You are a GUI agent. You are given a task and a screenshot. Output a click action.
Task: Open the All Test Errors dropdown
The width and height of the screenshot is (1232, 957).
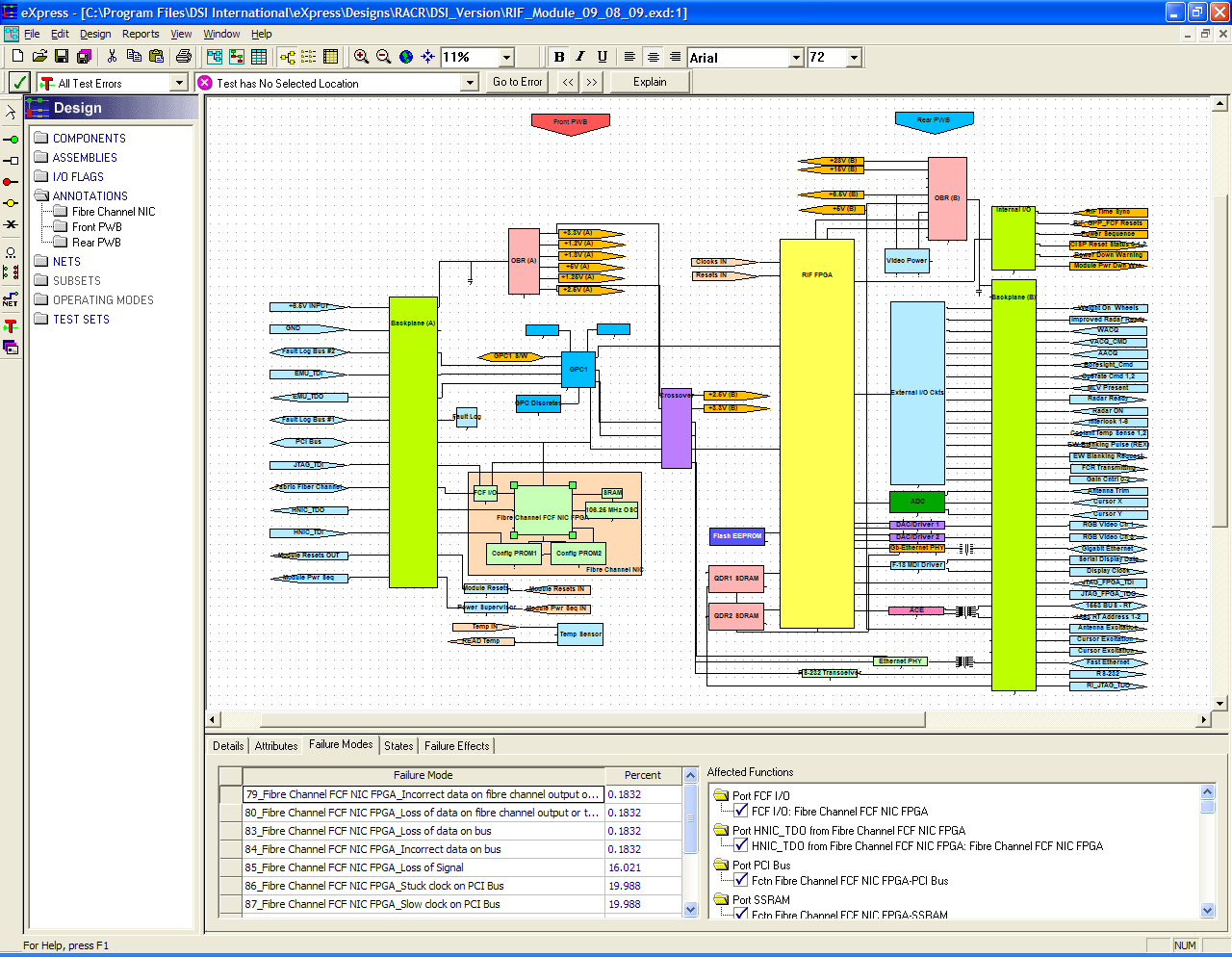pyautogui.click(x=178, y=83)
